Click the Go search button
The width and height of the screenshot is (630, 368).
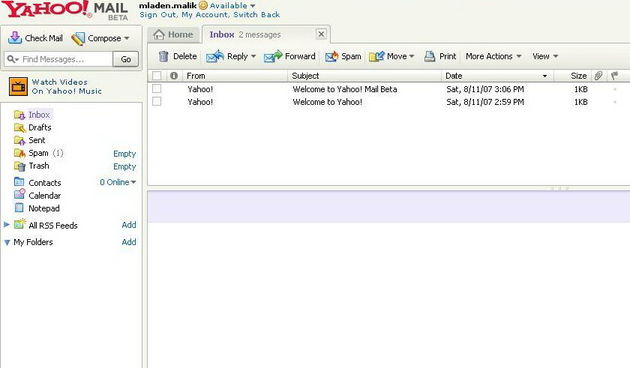click(x=126, y=59)
